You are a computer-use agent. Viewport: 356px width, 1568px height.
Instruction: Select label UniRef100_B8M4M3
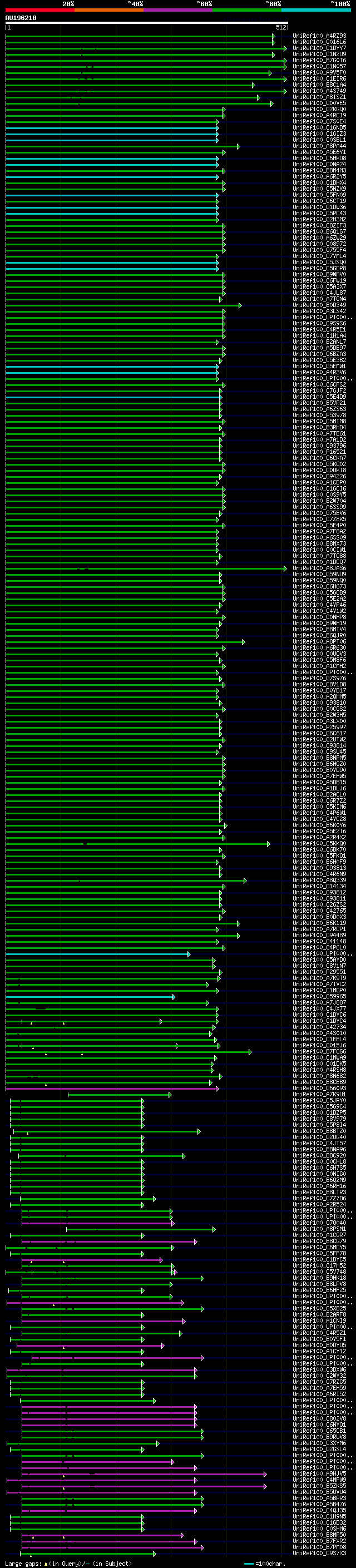(x=319, y=170)
